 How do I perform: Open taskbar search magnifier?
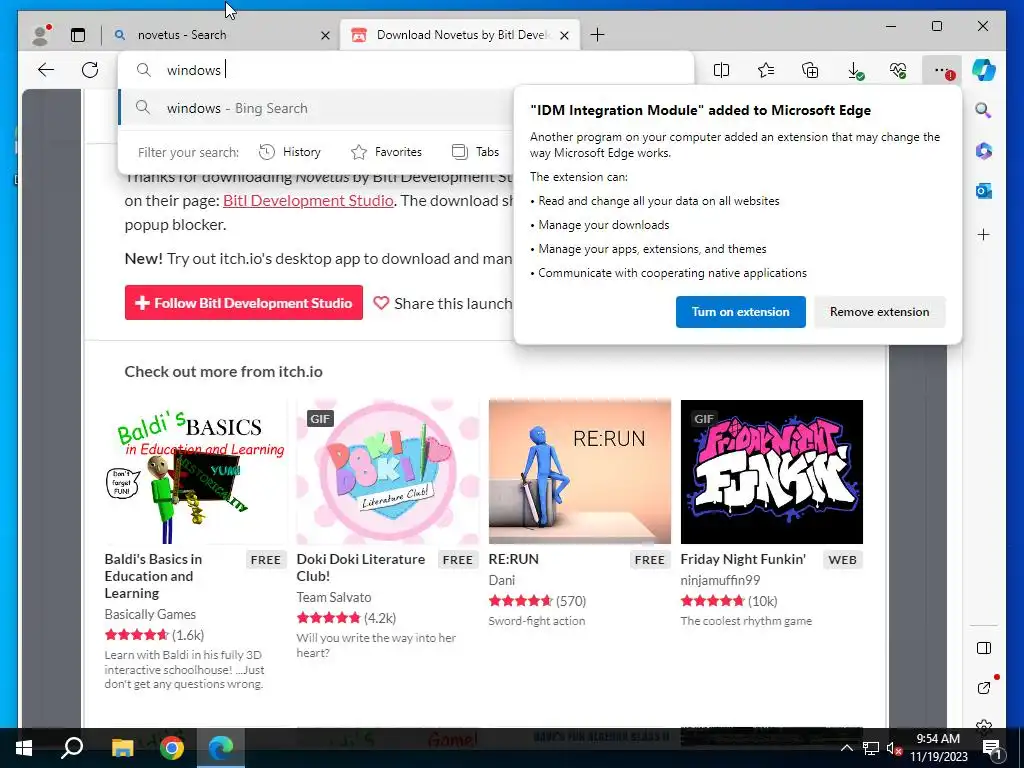click(x=72, y=748)
